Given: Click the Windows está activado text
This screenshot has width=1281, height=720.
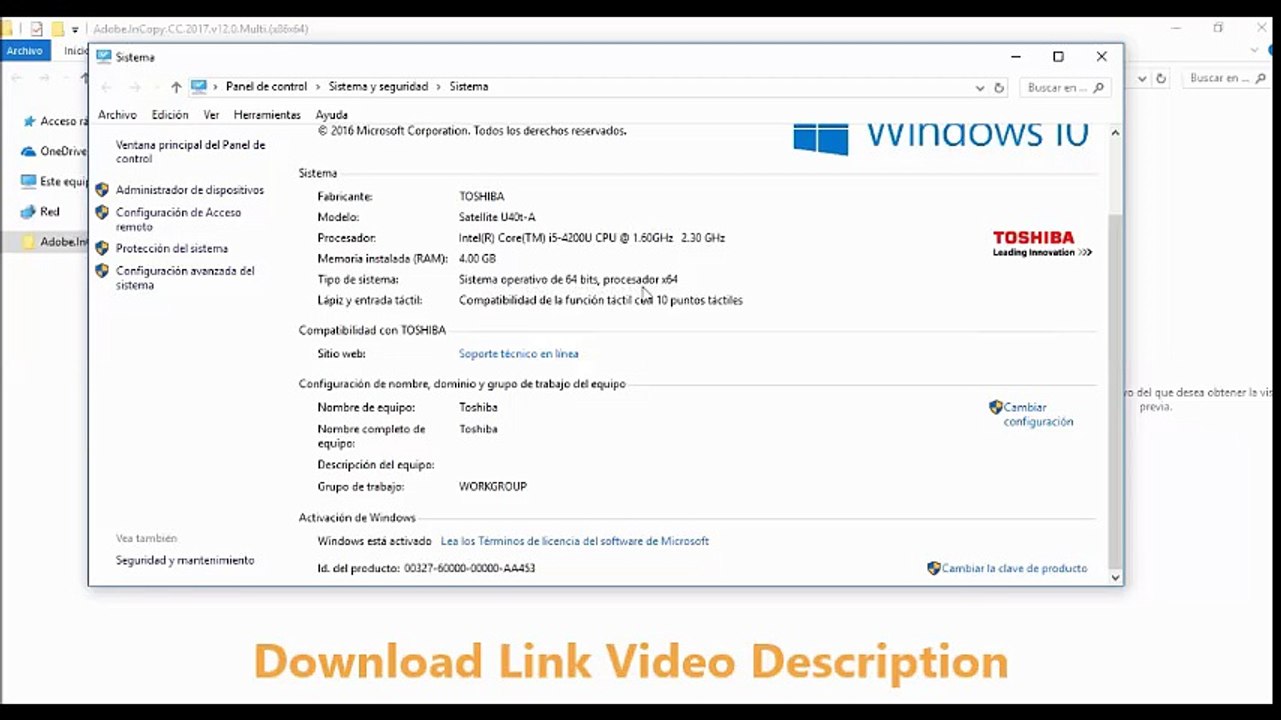Looking at the screenshot, I should tap(374, 541).
